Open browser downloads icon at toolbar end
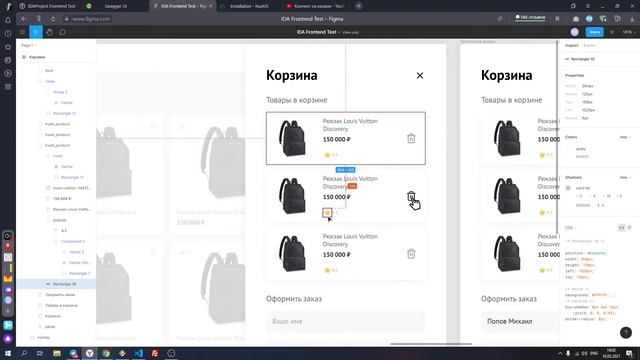Screen dimensions: 640x360 click(x=632, y=19)
